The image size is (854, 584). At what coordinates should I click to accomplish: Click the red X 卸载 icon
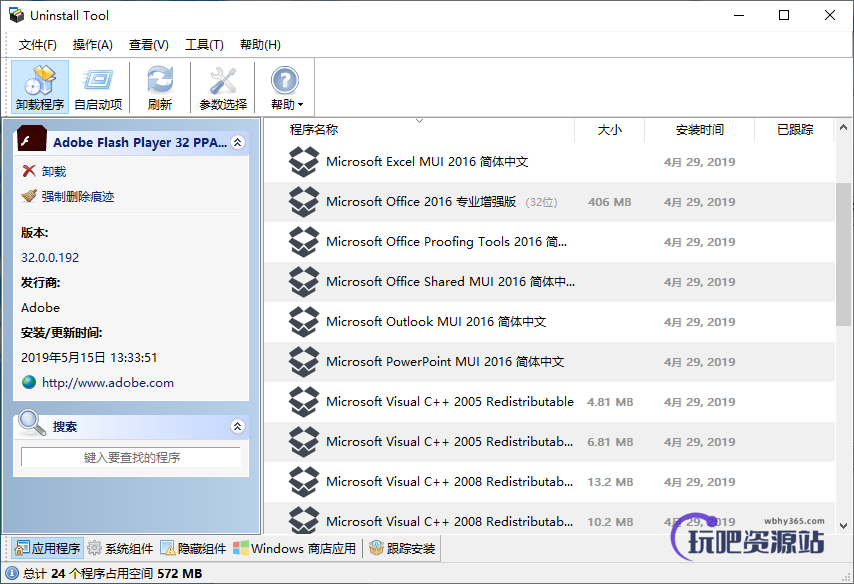coord(29,171)
